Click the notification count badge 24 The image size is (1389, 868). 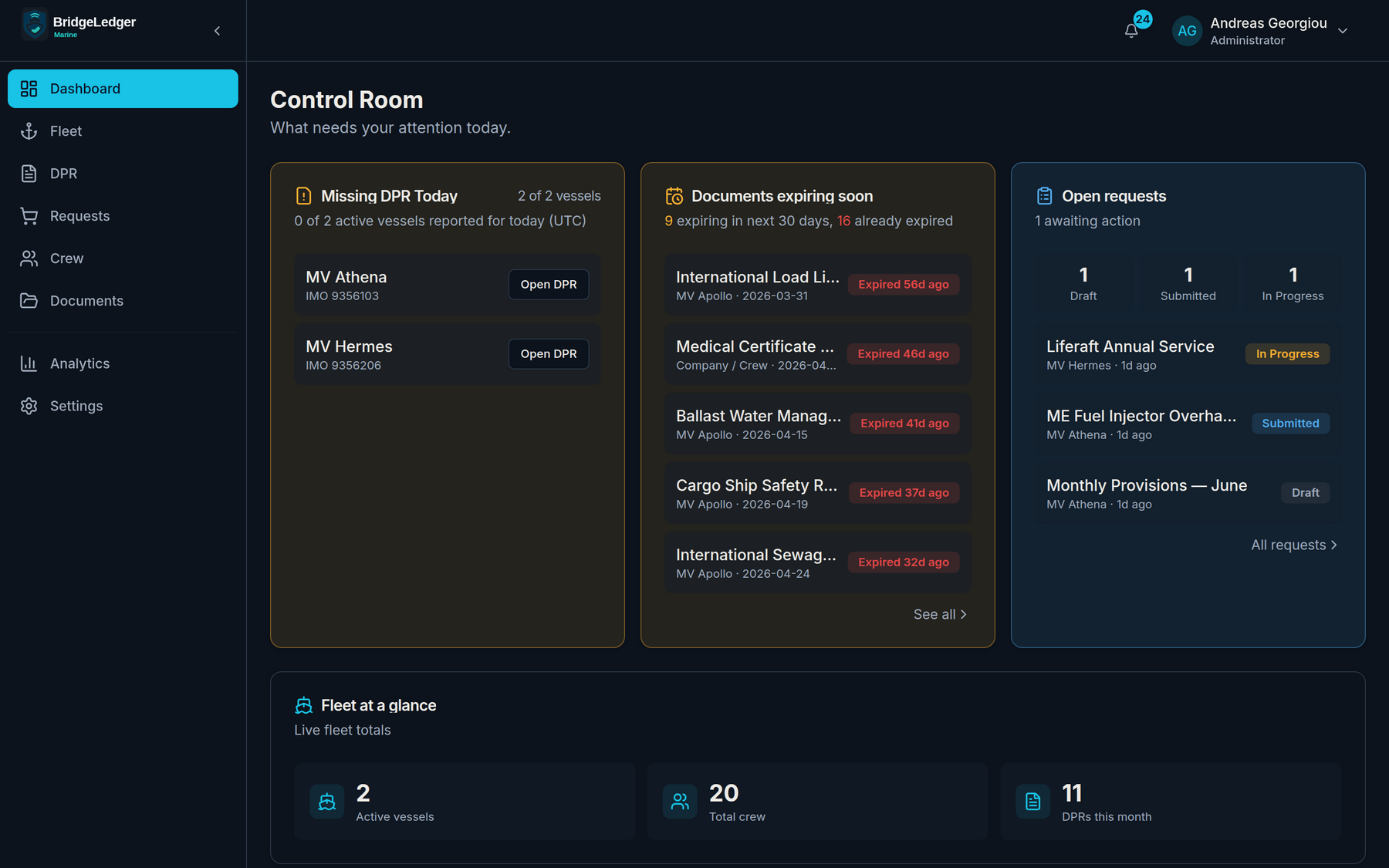click(x=1143, y=19)
